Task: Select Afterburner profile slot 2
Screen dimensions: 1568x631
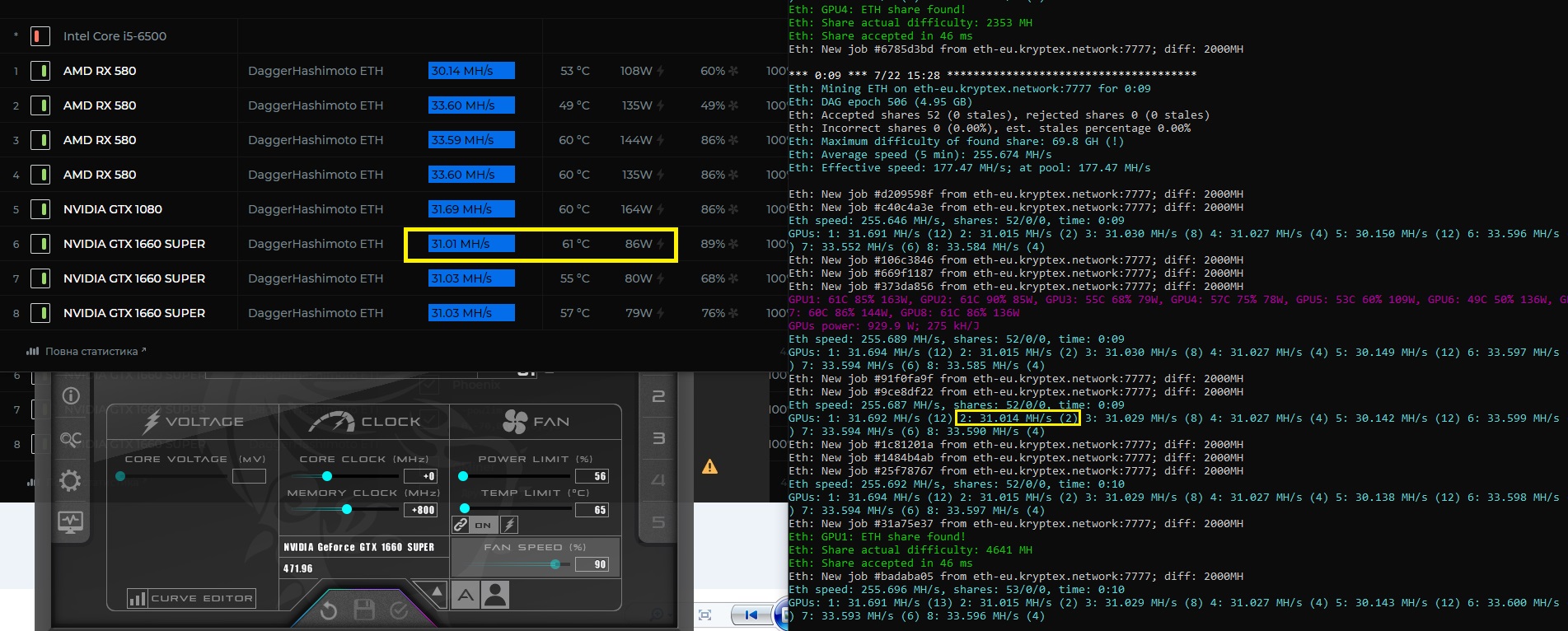Action: 658,396
